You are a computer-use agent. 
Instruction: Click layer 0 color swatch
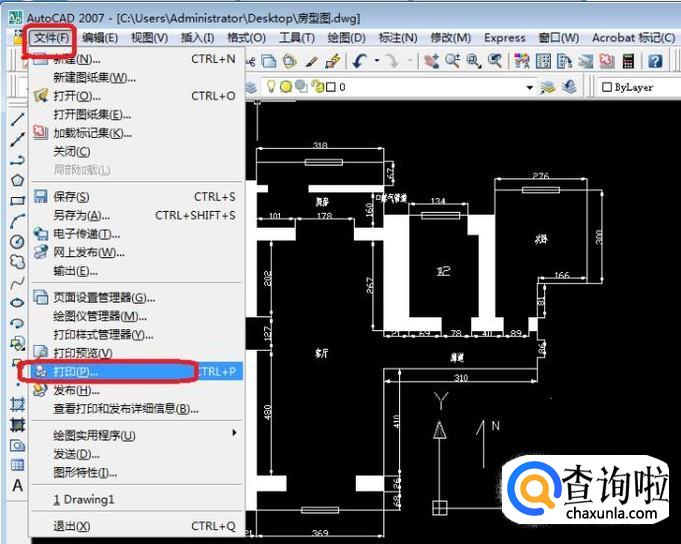(331, 87)
